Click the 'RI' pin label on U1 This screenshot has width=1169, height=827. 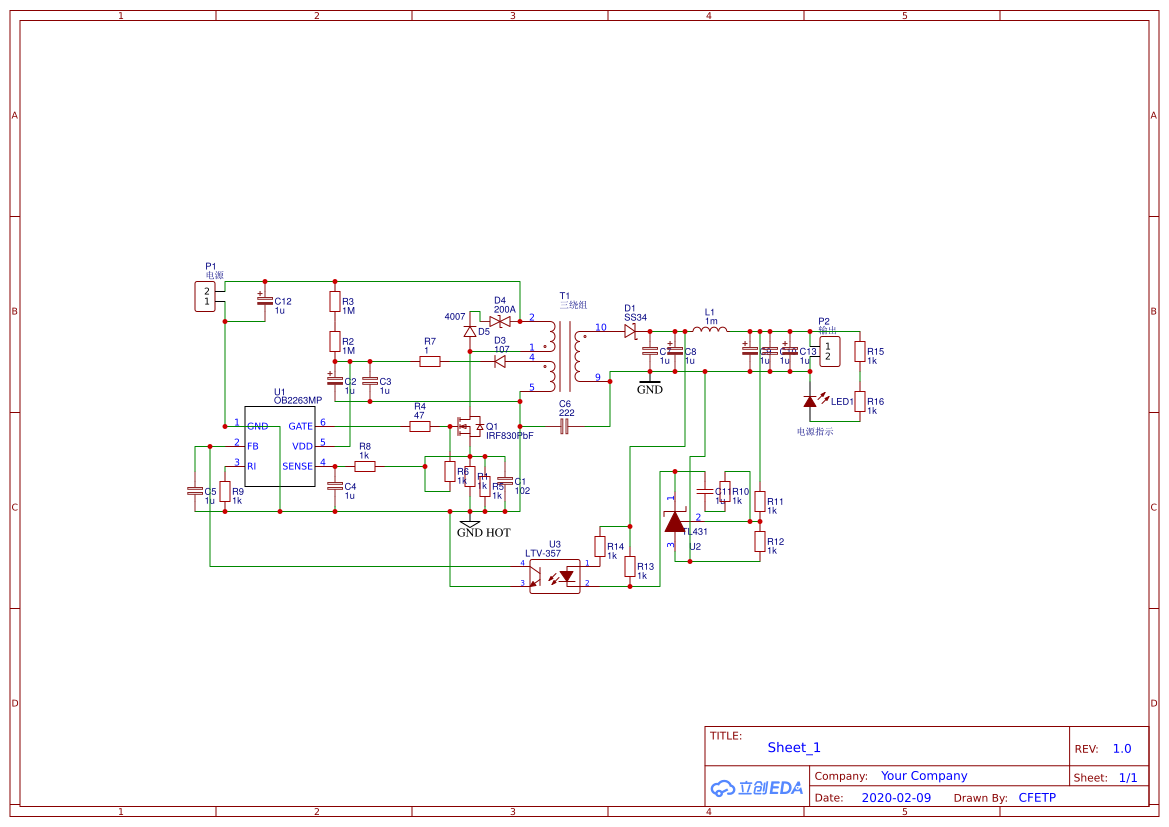coord(251,467)
